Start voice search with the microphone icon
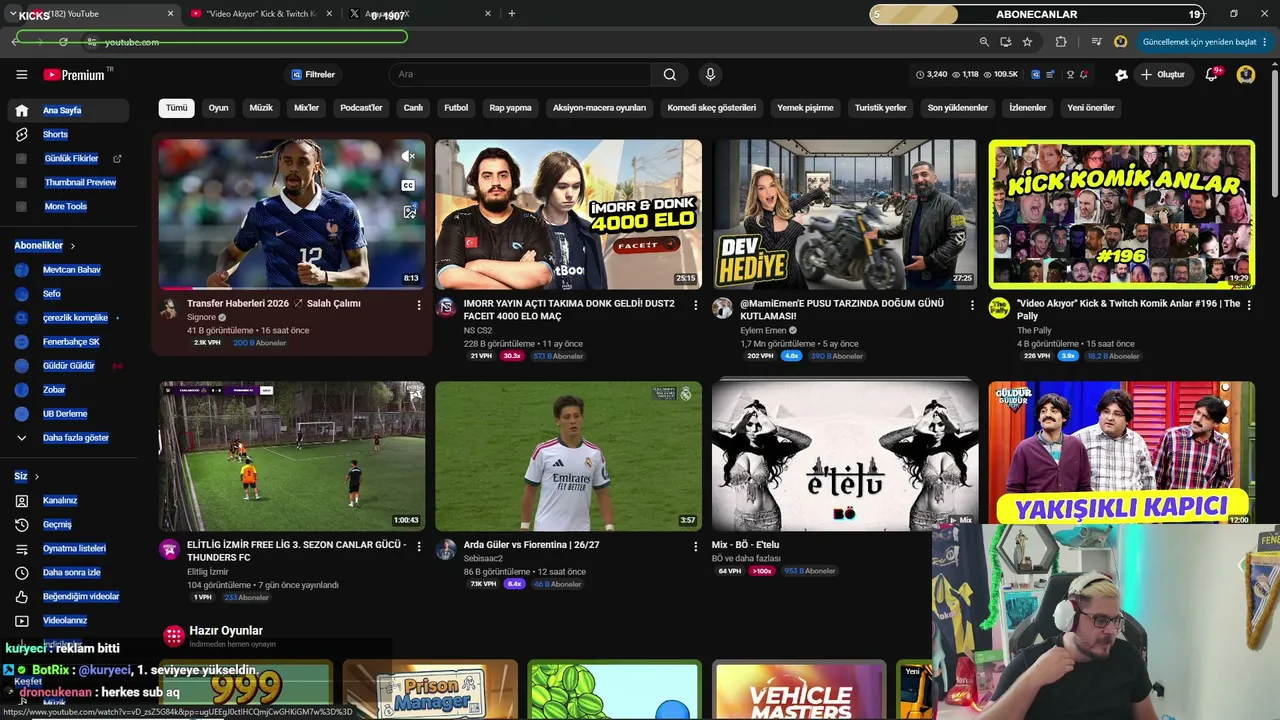 coord(710,74)
